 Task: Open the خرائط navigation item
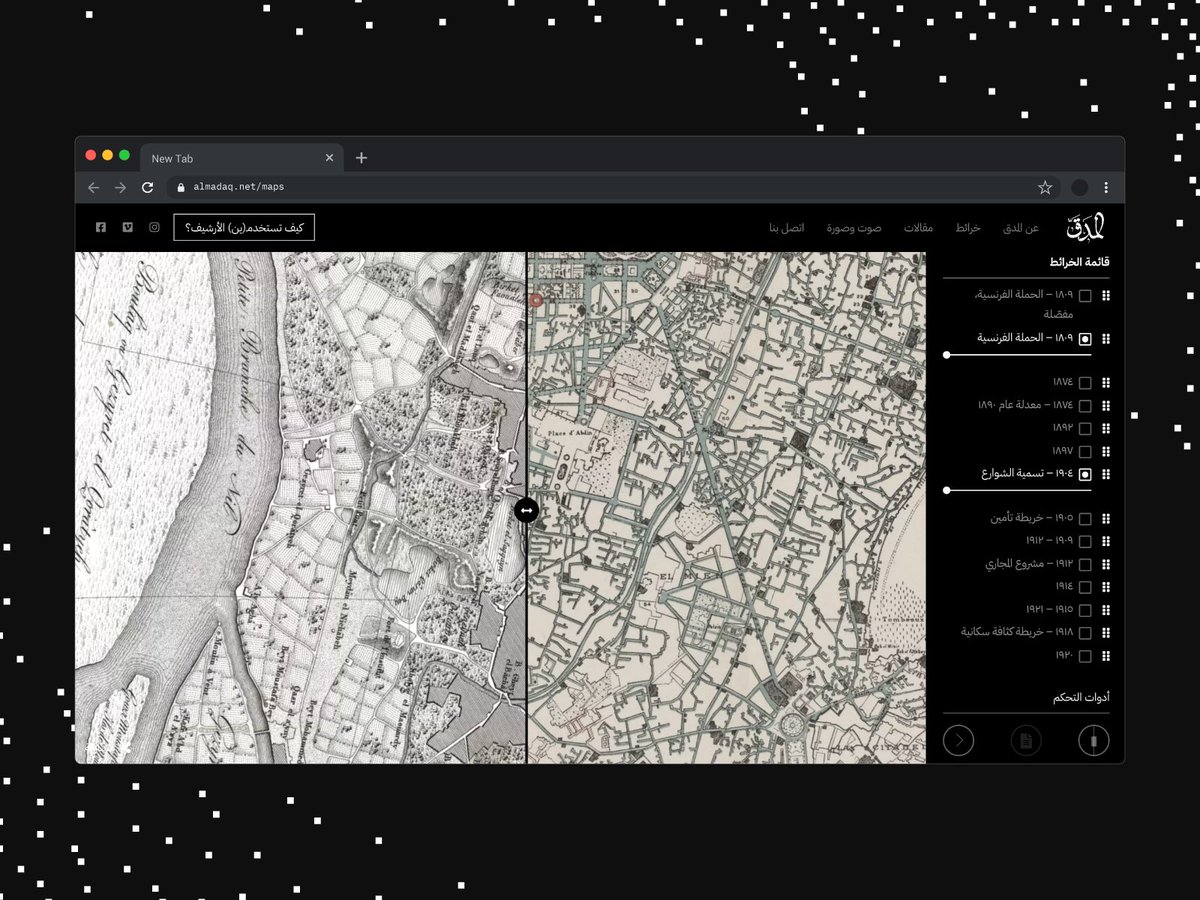pyautogui.click(x=967, y=228)
